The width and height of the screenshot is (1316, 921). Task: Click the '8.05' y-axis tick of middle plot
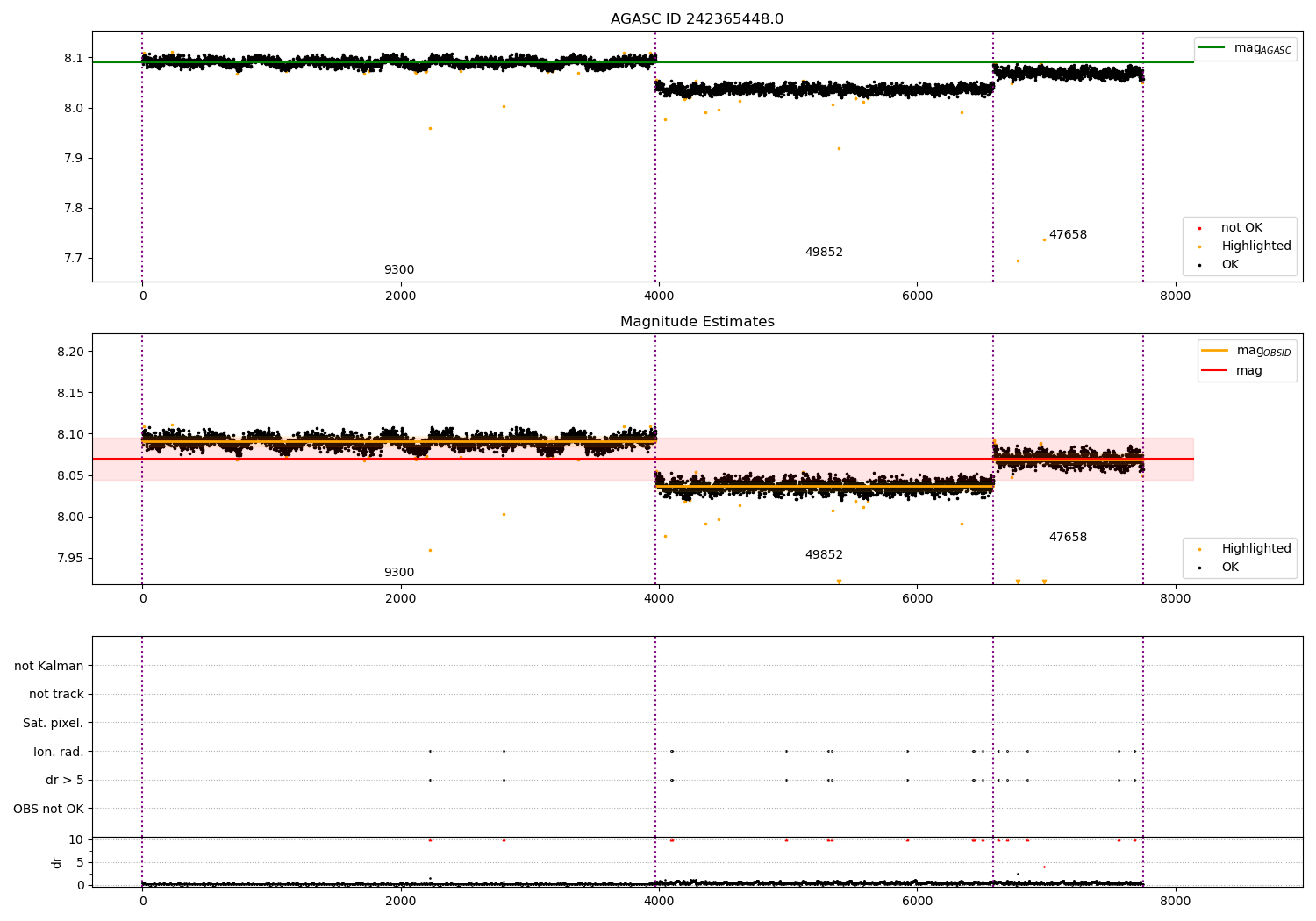tap(70, 475)
